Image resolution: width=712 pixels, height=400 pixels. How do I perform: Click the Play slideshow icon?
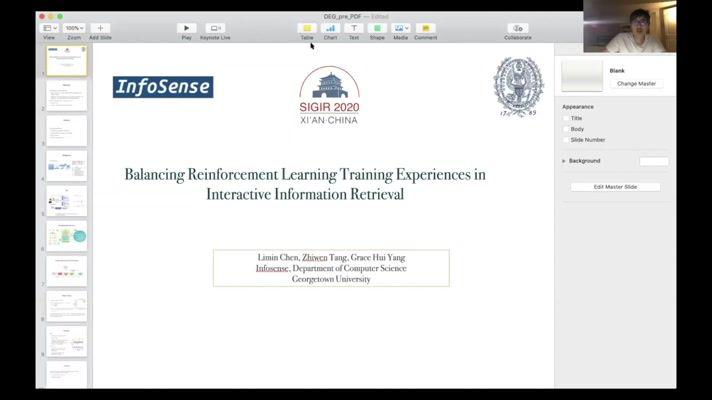coord(186,28)
